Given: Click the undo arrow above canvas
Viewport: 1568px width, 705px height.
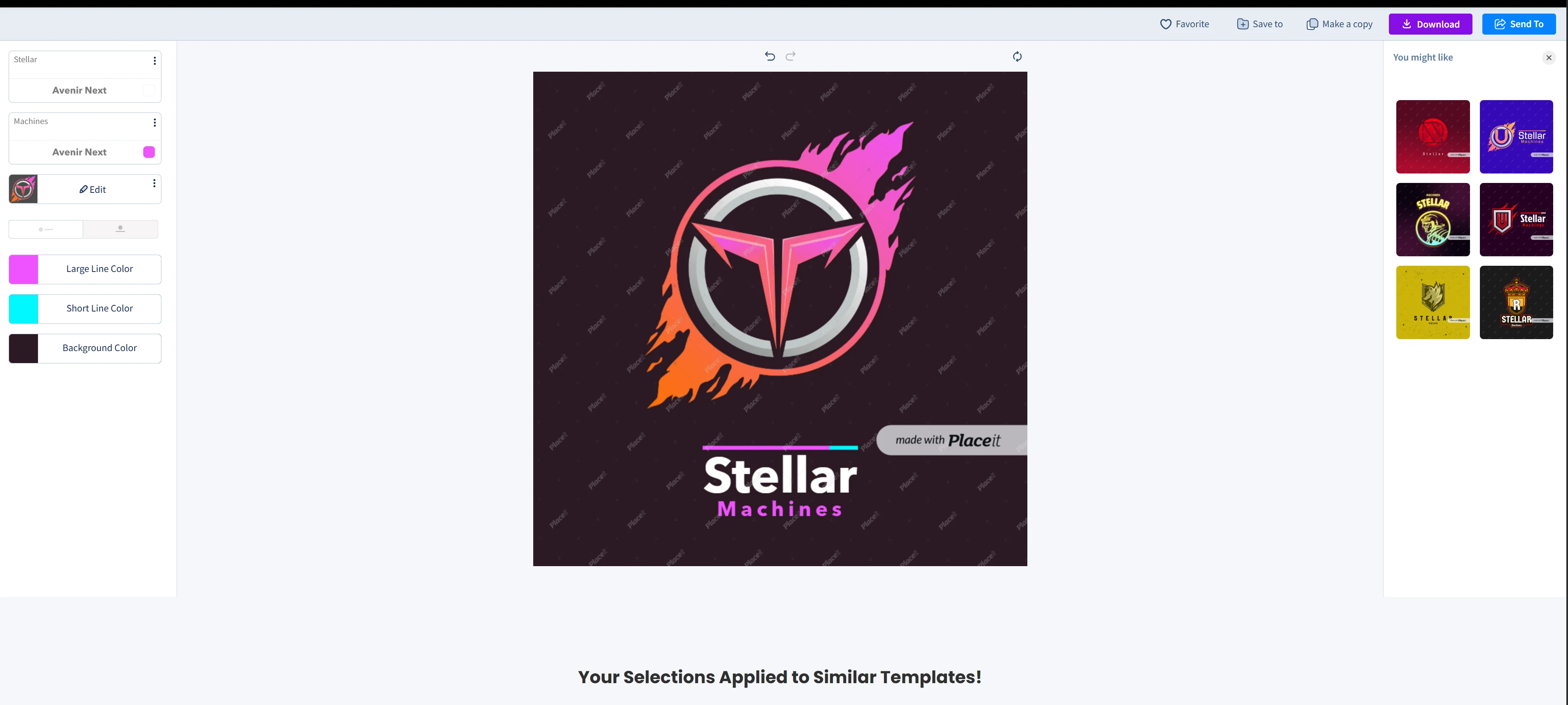Looking at the screenshot, I should tap(770, 56).
